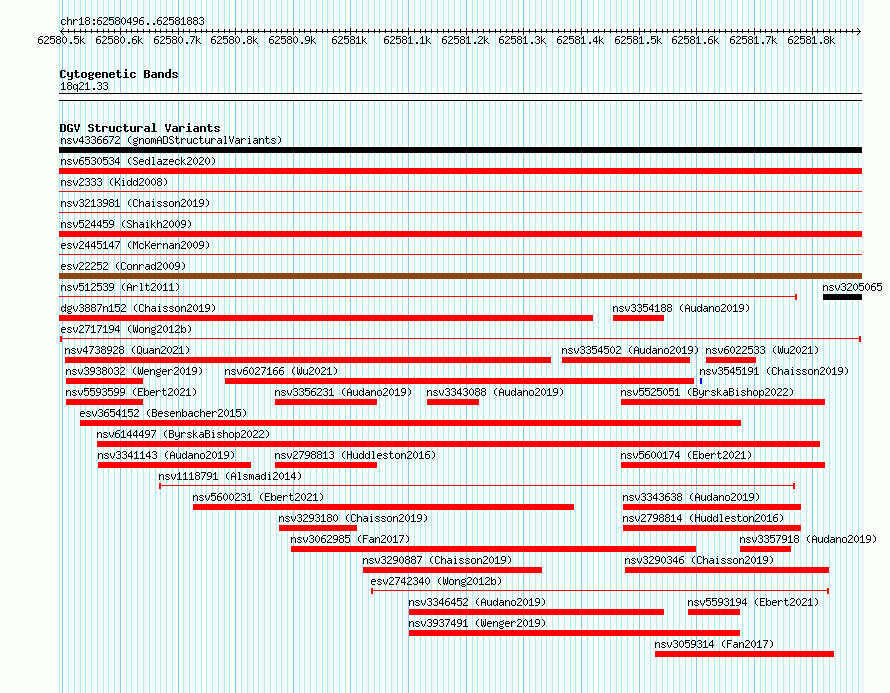
Task: Click the red bar under nsv3343088
Action: [453, 402]
